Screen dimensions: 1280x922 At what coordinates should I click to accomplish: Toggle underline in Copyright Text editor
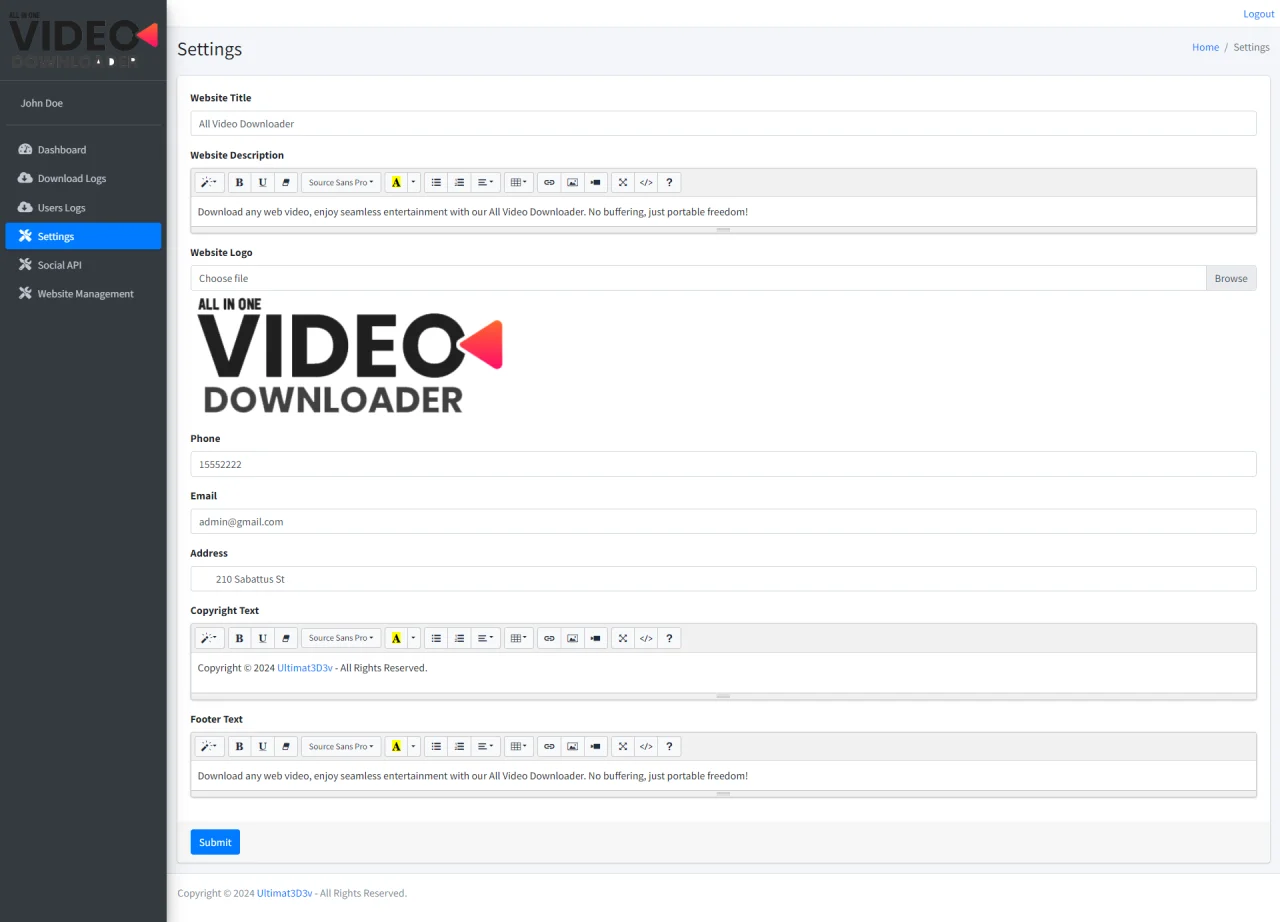[x=262, y=638]
